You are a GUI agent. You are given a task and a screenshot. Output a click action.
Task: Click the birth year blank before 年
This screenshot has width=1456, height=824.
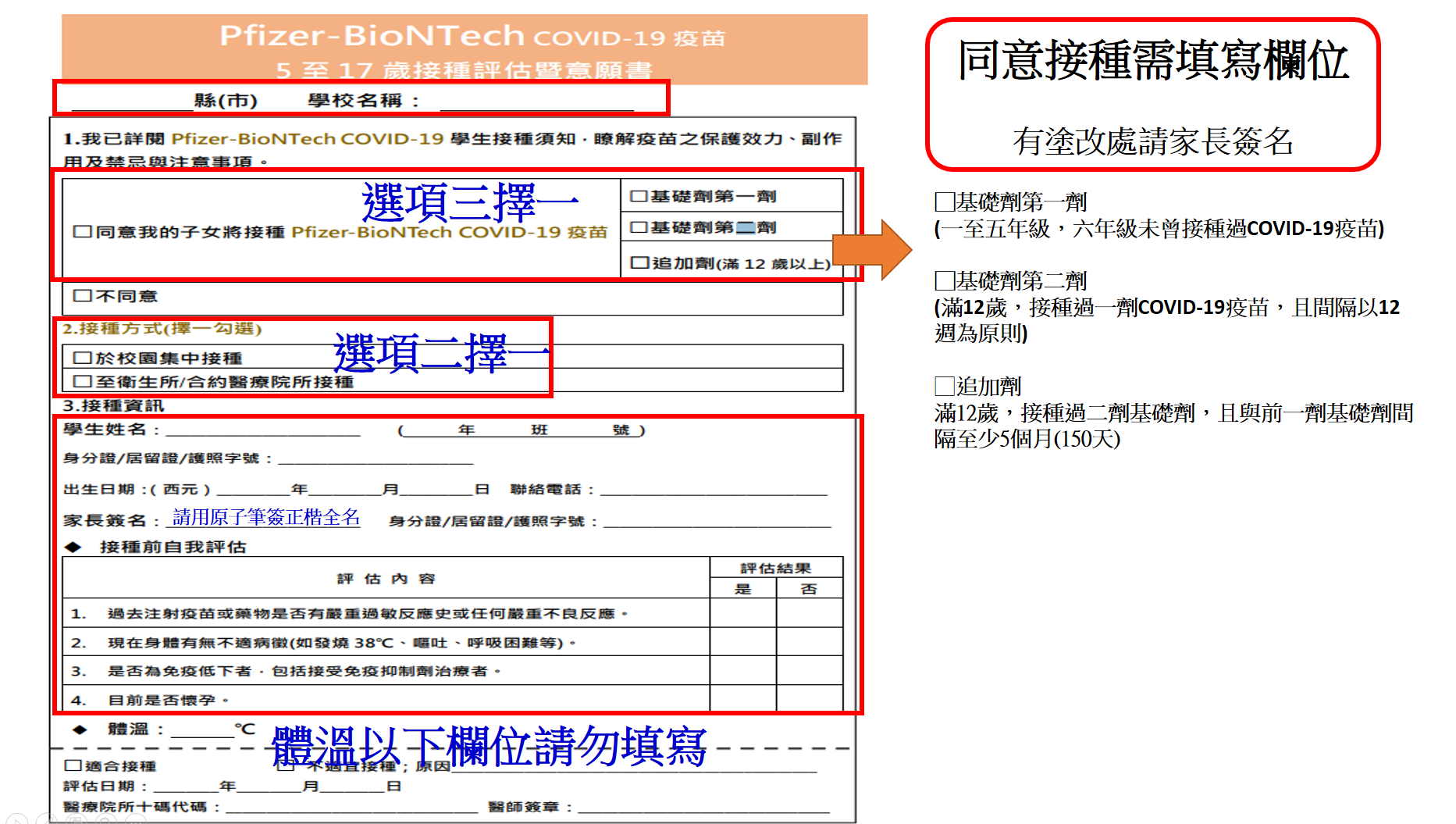[253, 489]
